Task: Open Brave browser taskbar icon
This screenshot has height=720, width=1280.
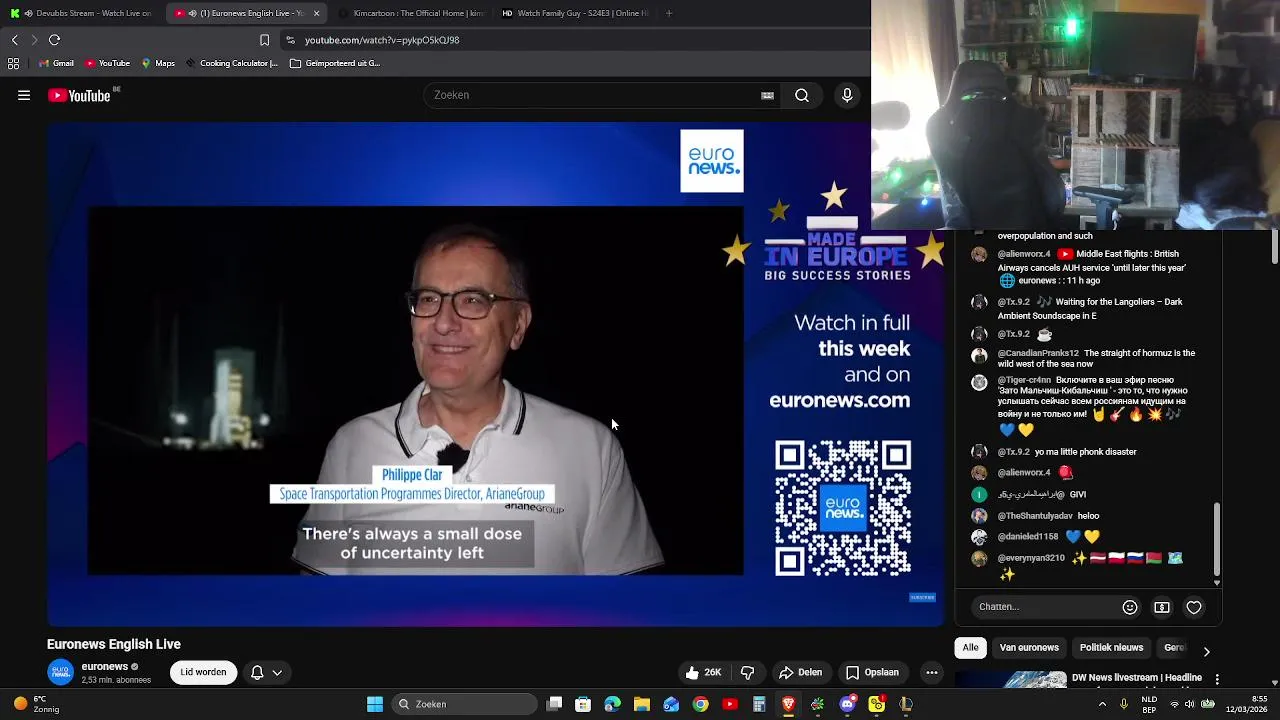Action: pos(788,704)
